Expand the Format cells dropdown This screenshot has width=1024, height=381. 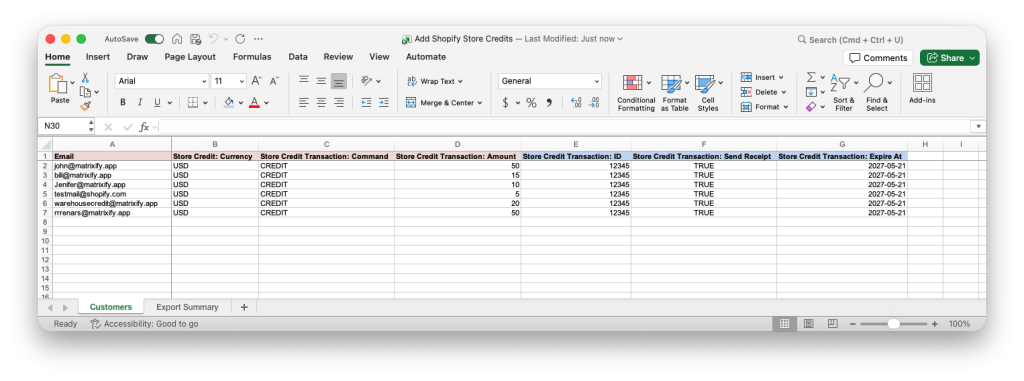click(785, 107)
